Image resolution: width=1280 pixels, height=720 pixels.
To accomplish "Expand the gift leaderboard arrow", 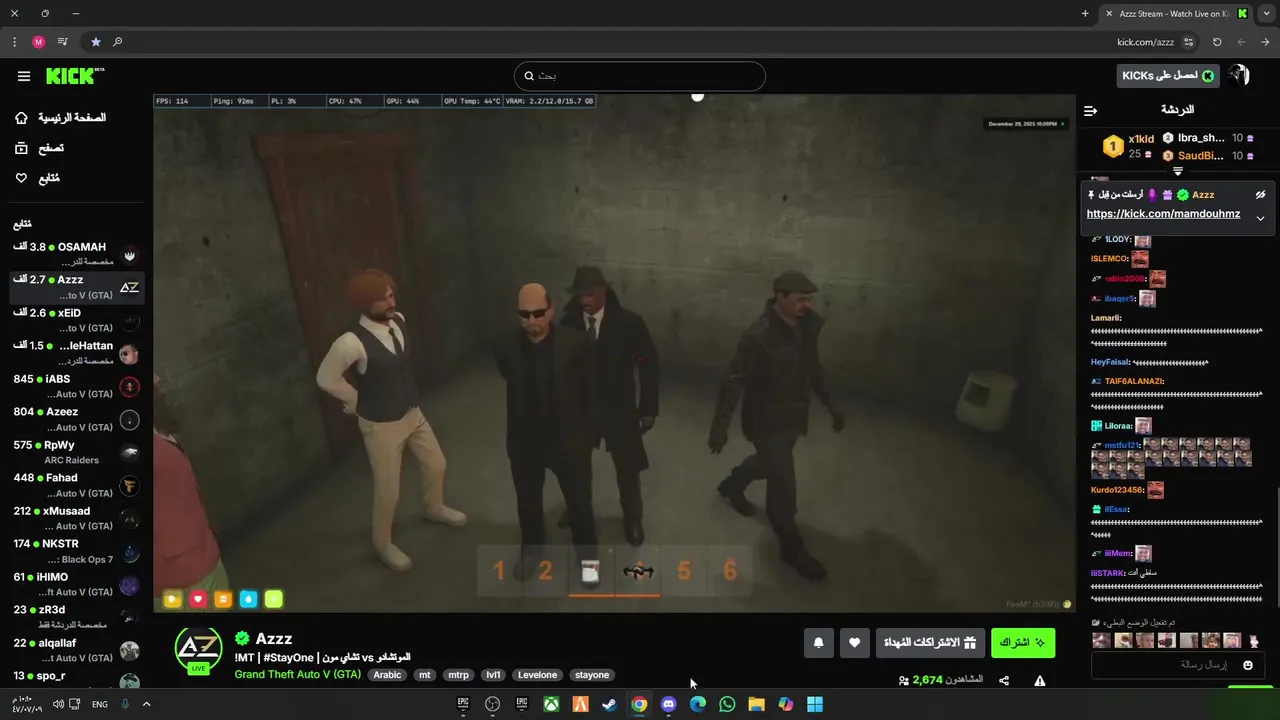I will (1178, 171).
